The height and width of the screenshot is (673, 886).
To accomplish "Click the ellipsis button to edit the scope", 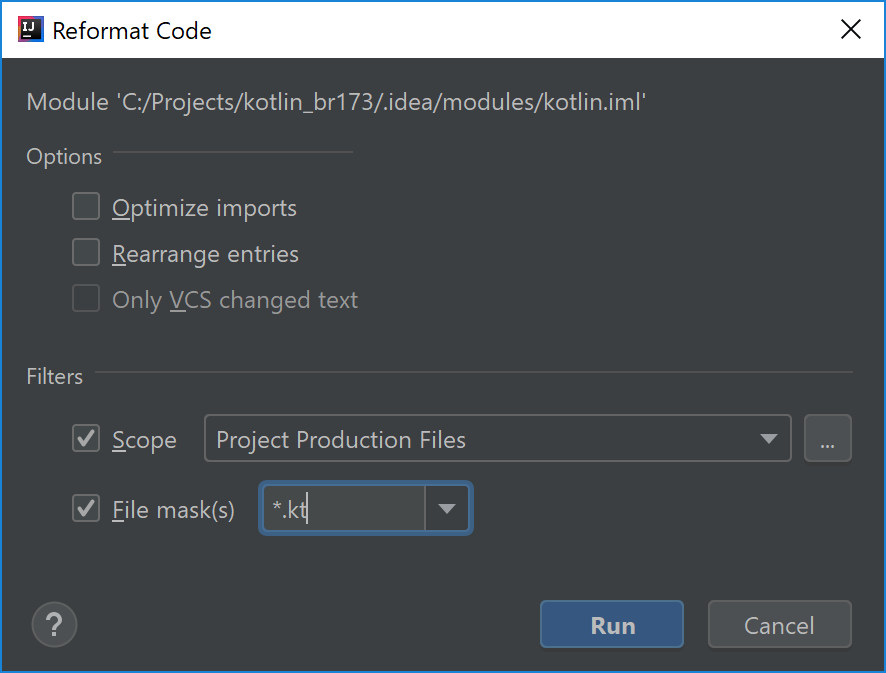I will pyautogui.click(x=828, y=438).
